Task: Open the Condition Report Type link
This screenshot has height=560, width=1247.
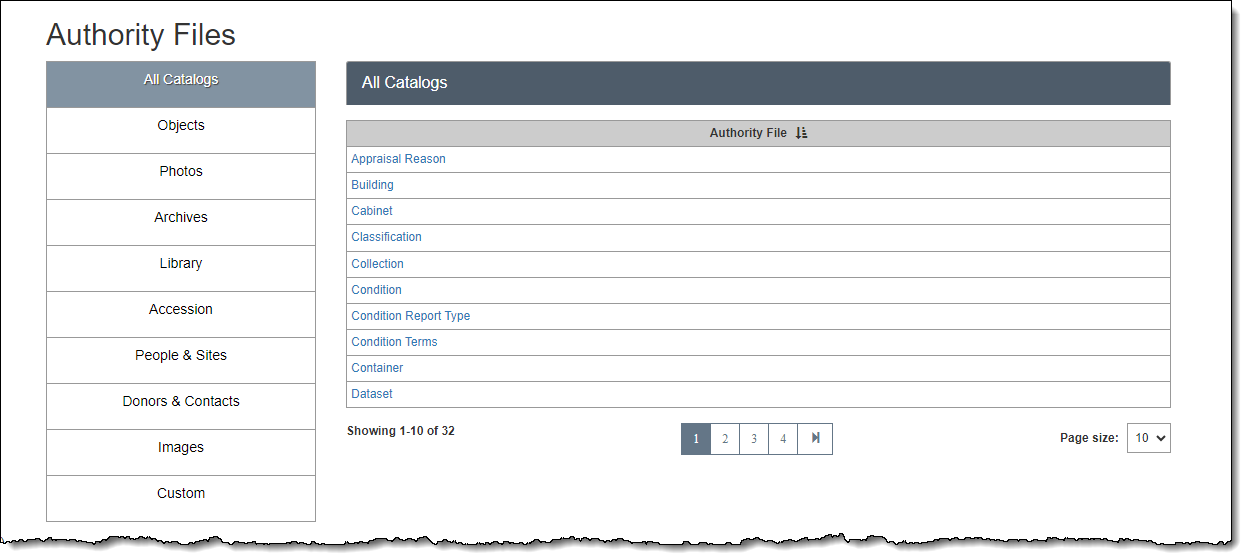Action: (x=410, y=316)
